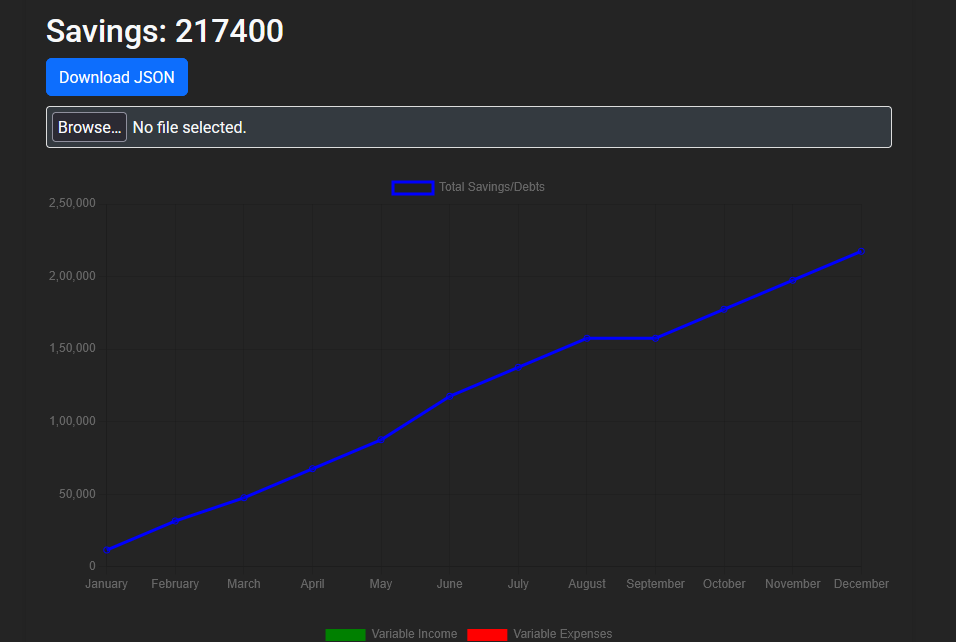Click the January x-axis label

[107, 584]
